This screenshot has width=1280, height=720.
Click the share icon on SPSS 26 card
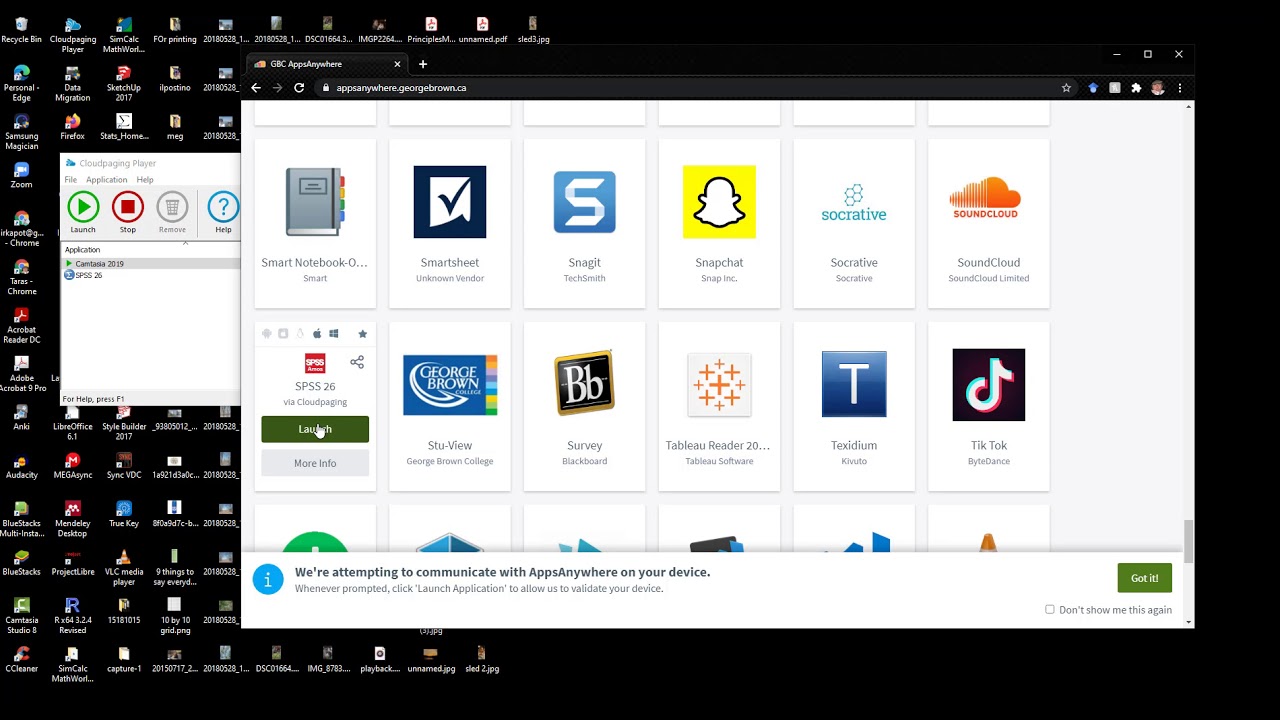point(357,362)
